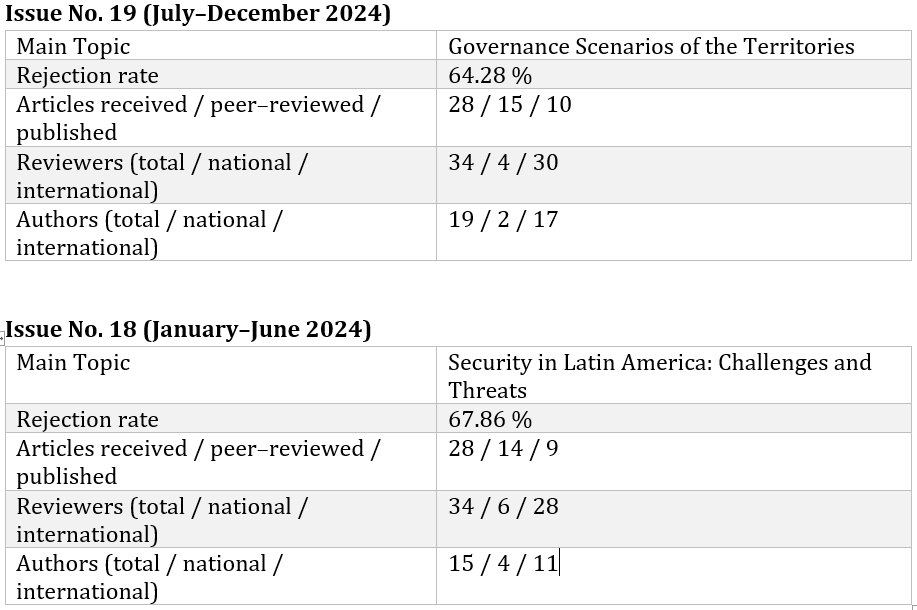
Task: Place cursor in the '34 / 4 / 30' cell
Action: [503, 162]
